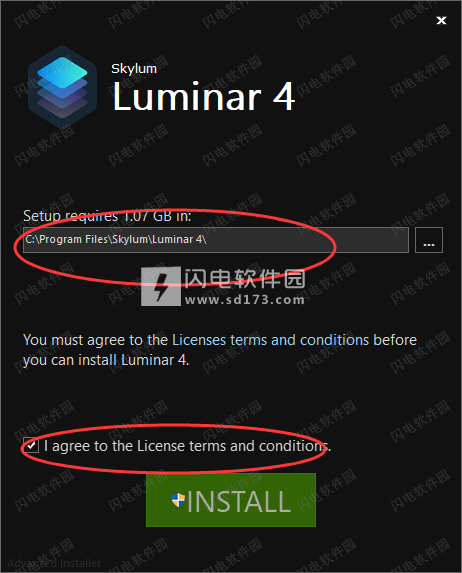Click the www.sd173.com watermark text
Image resolution: width=462 pixels, height=573 pixels.
245,300
